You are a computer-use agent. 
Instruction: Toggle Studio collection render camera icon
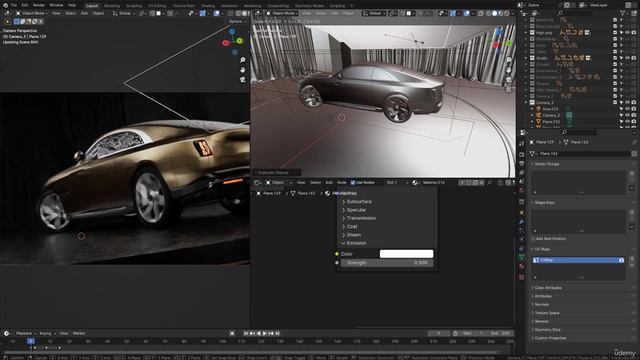pos(633,58)
